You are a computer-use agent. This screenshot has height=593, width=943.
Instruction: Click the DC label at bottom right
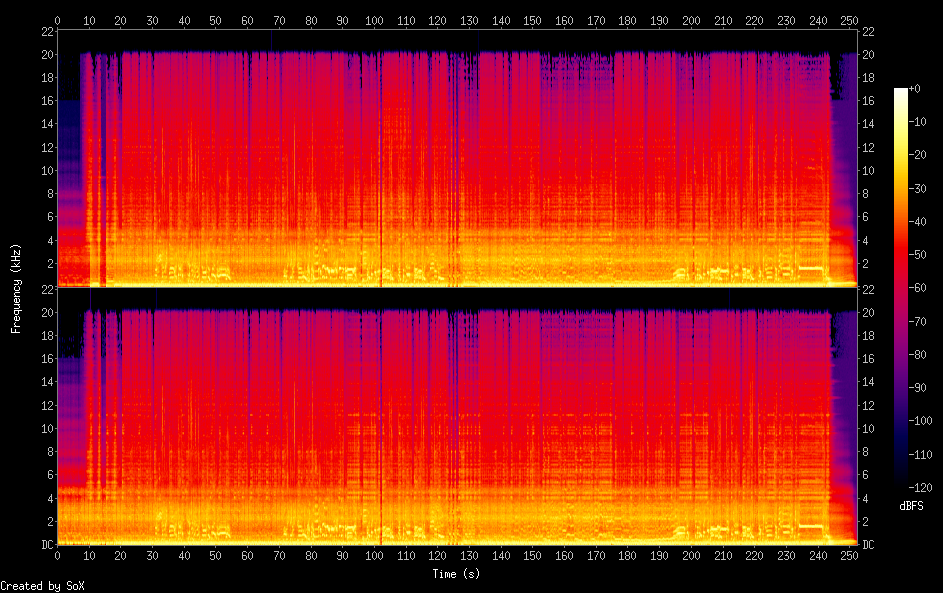pos(870,545)
